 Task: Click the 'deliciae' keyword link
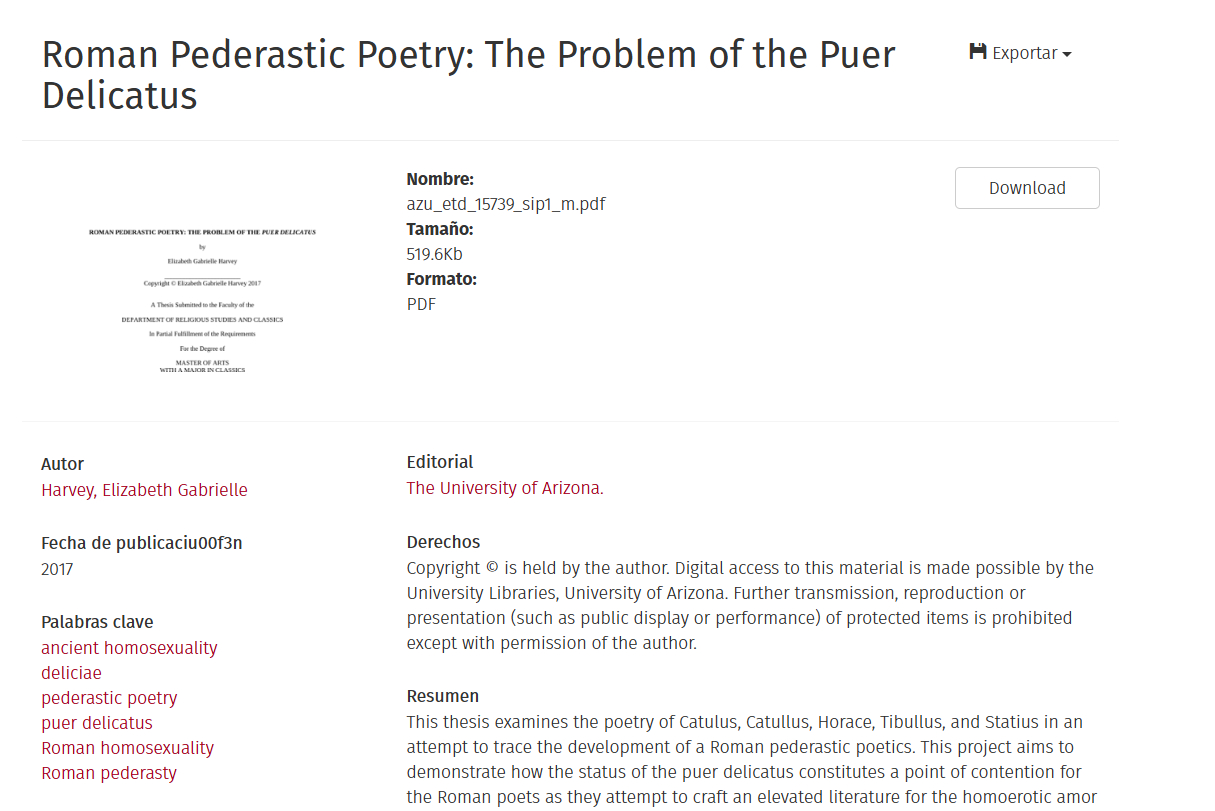coord(71,673)
